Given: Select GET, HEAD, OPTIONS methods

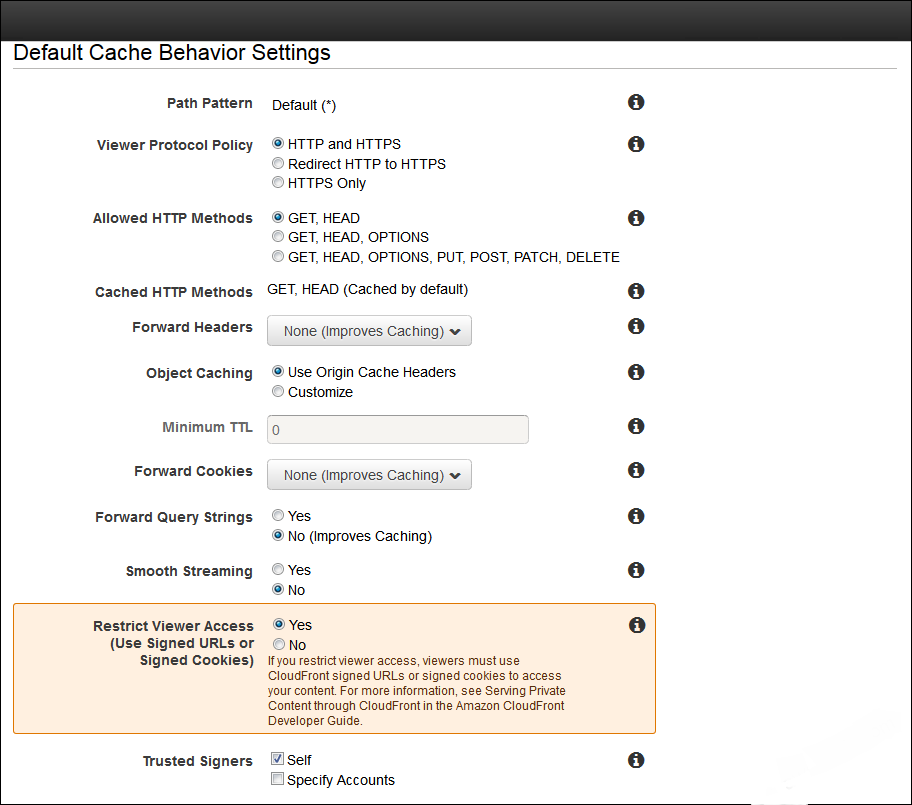Looking at the screenshot, I should [x=278, y=237].
